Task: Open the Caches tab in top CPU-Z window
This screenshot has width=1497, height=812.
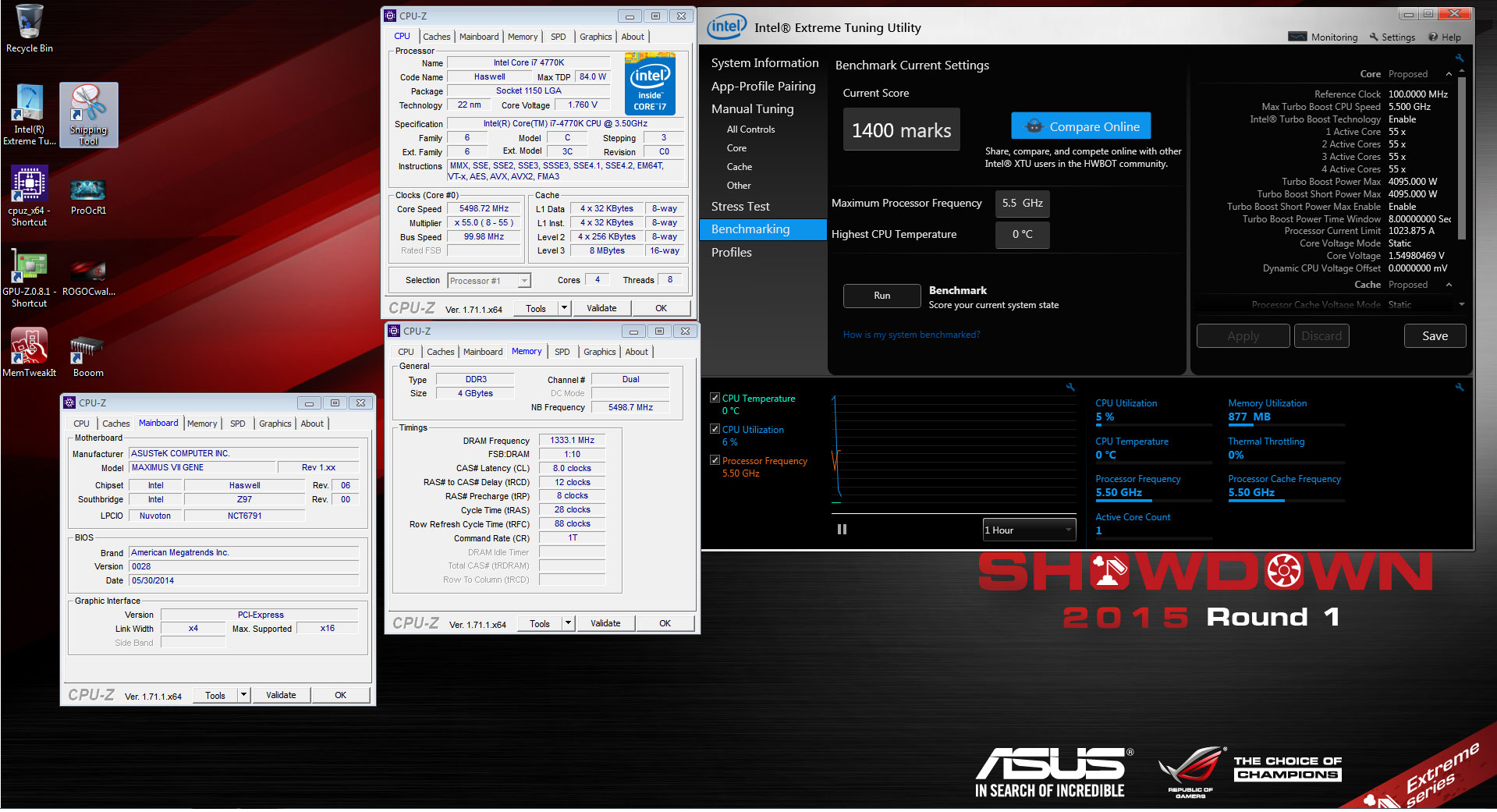Action: (437, 37)
